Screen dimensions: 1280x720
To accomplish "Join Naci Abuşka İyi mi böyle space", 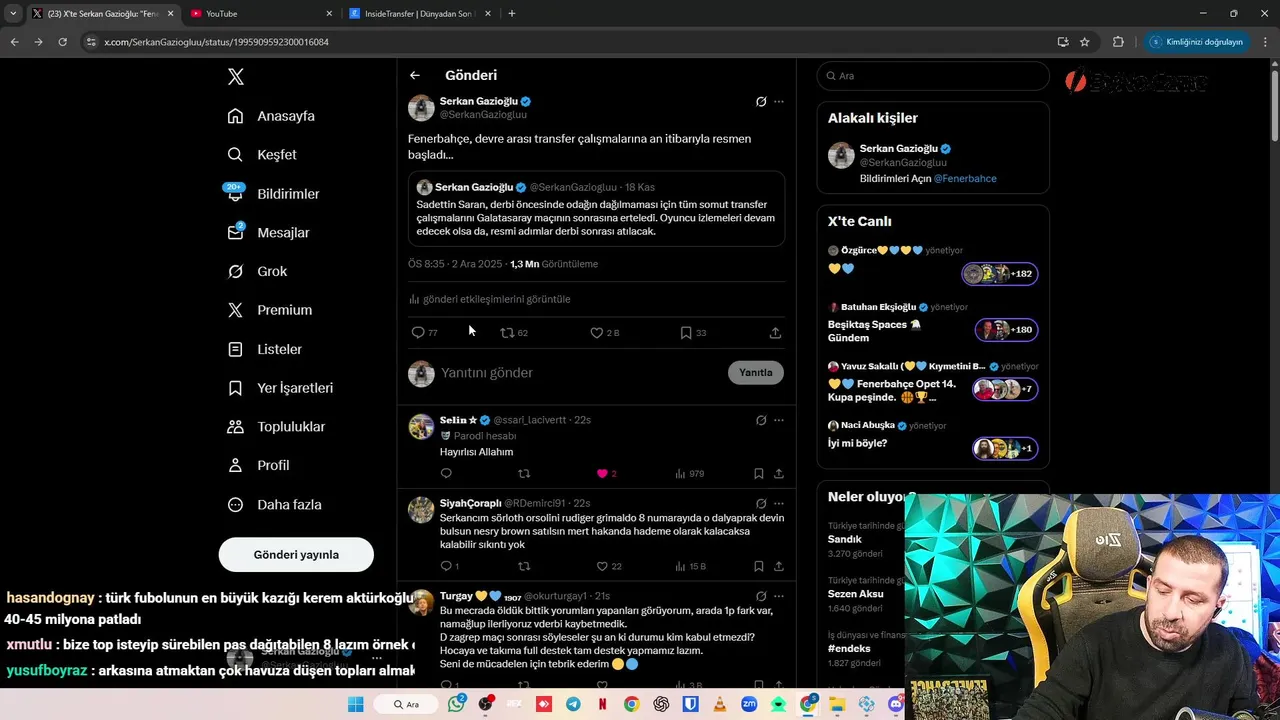I will tap(1005, 449).
